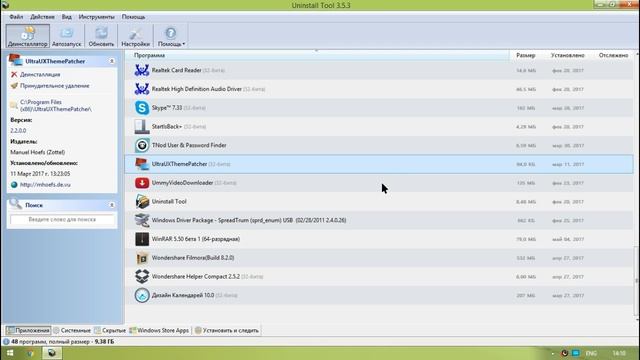Click the Uninstall Tool taskbar button
The image size is (640, 360).
coord(52,353)
